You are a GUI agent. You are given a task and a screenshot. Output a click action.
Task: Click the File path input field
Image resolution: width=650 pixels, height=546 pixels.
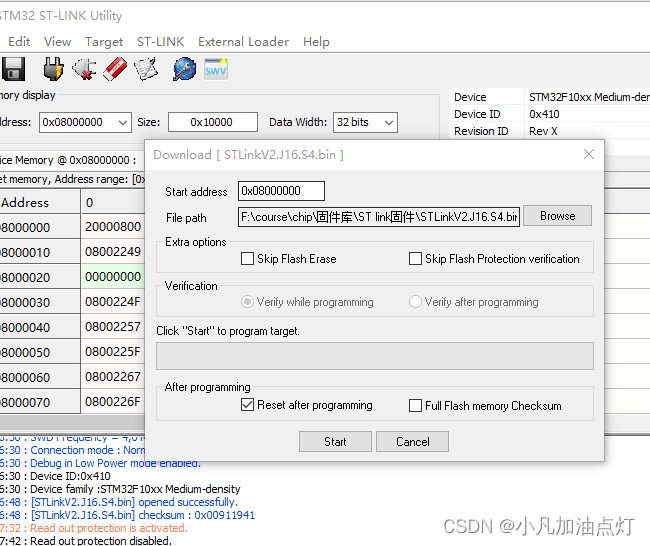379,217
